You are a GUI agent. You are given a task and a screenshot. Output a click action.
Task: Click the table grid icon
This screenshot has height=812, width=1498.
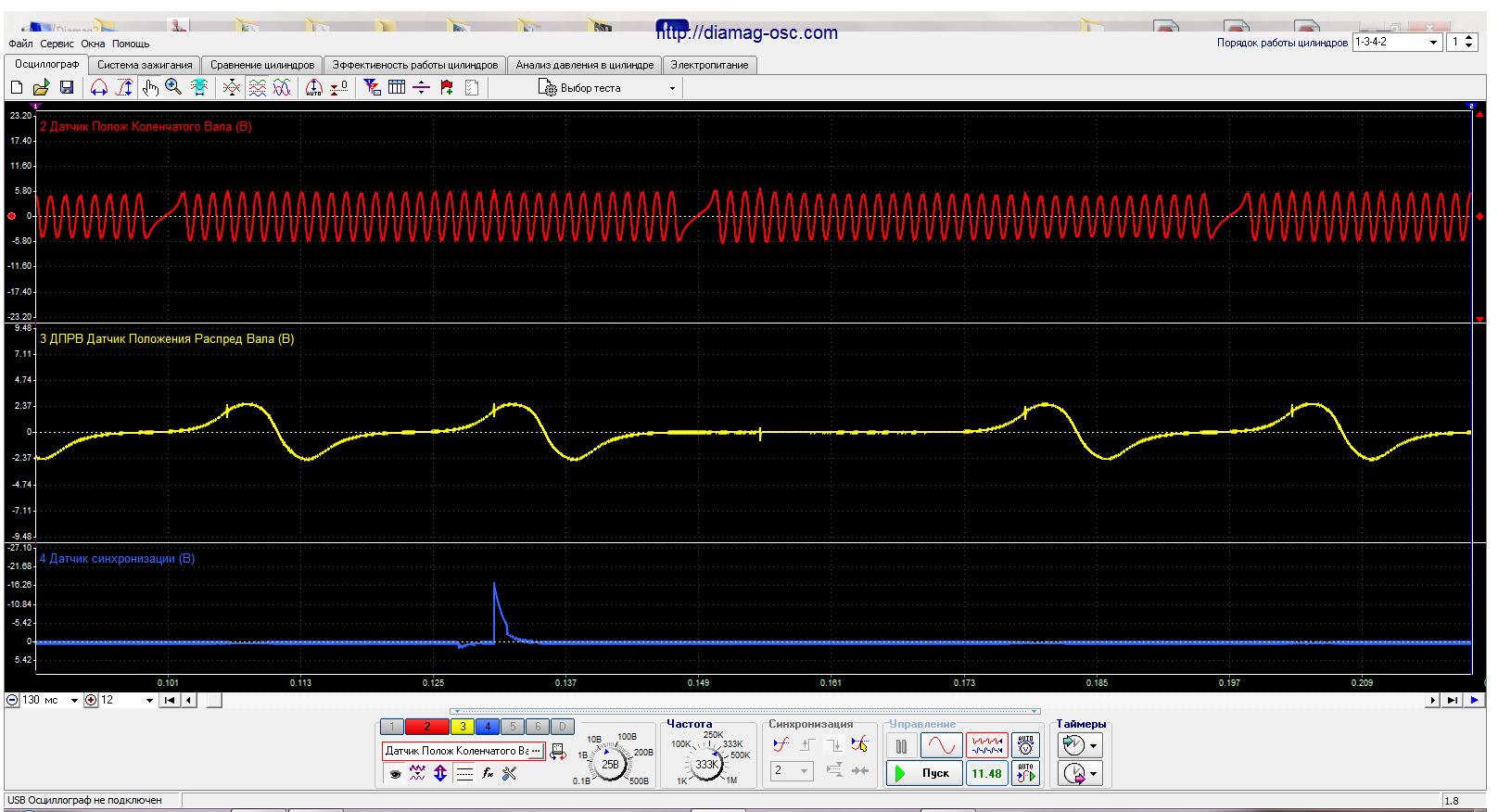coord(397,87)
